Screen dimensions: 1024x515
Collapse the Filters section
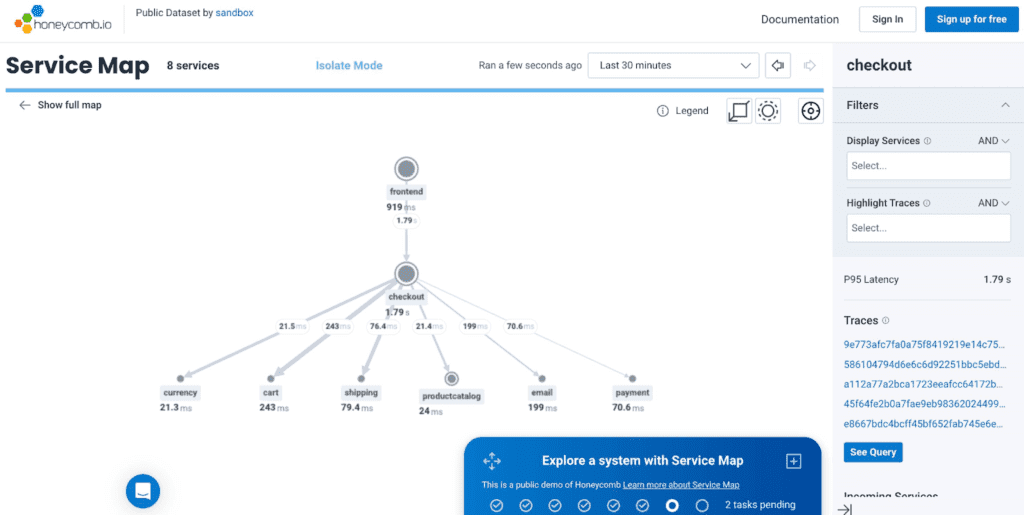point(1004,105)
